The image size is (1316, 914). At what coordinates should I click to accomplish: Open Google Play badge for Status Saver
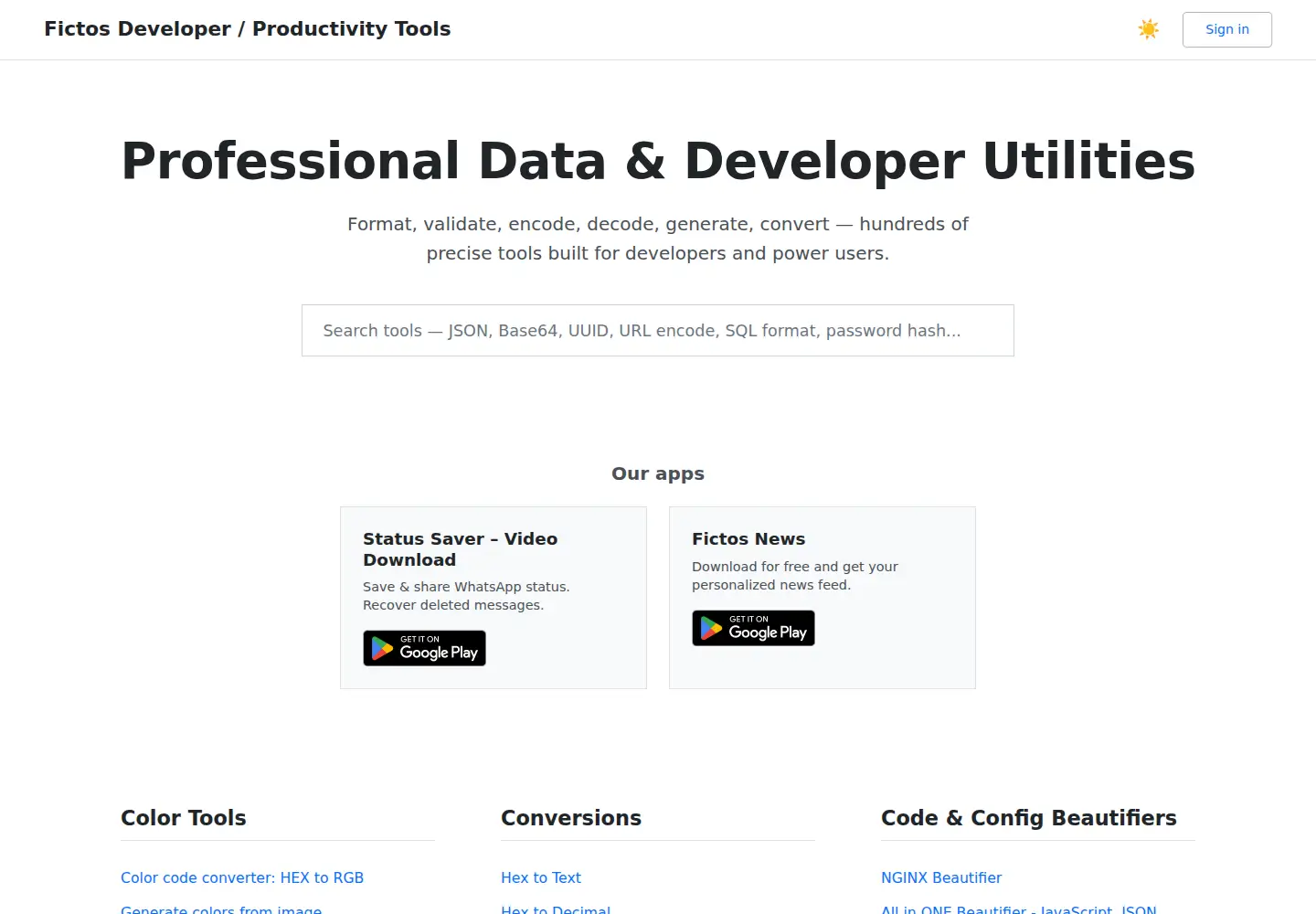(425, 649)
